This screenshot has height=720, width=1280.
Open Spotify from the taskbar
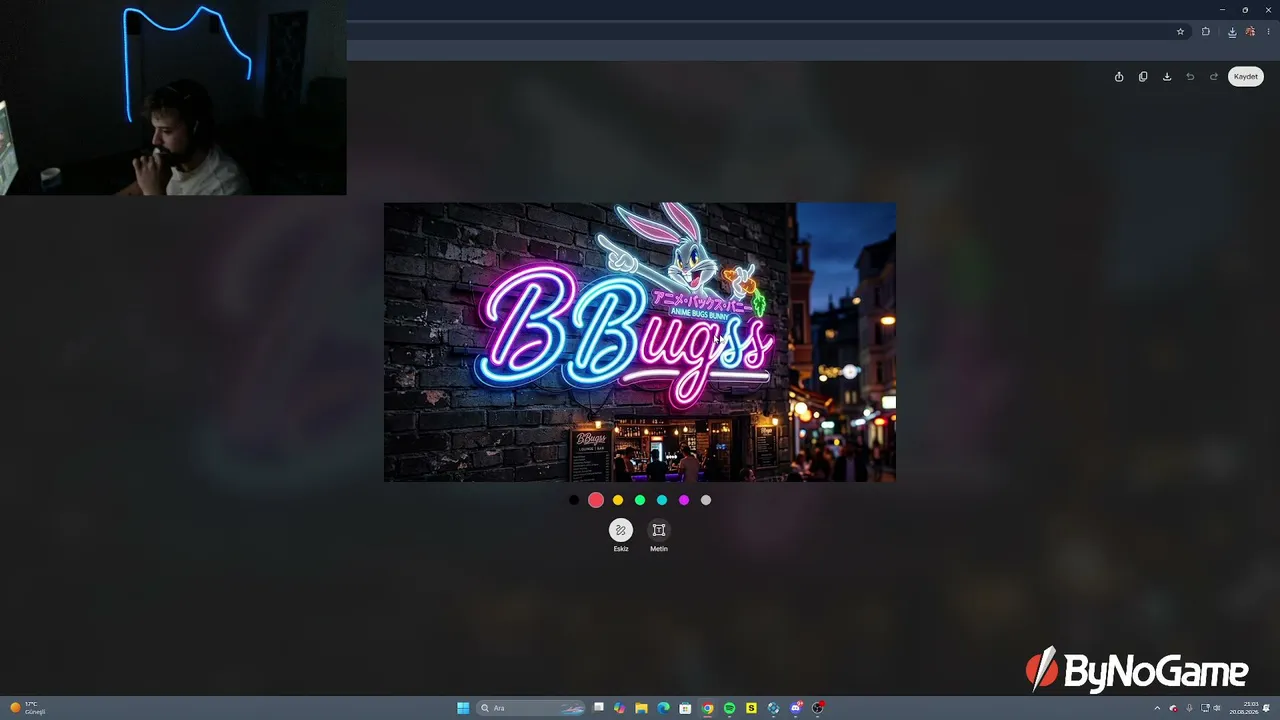click(x=729, y=708)
